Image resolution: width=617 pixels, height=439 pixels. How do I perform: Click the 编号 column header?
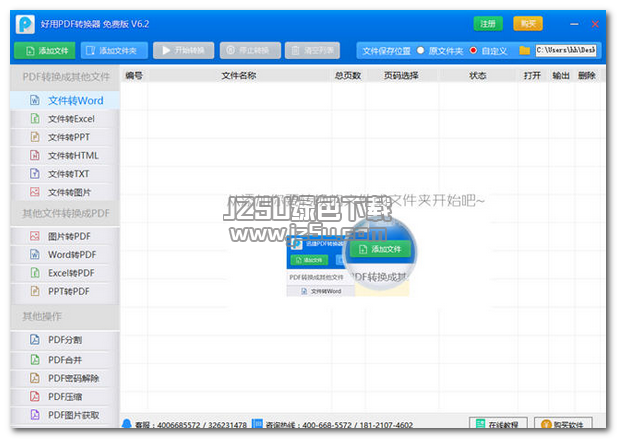[134, 76]
